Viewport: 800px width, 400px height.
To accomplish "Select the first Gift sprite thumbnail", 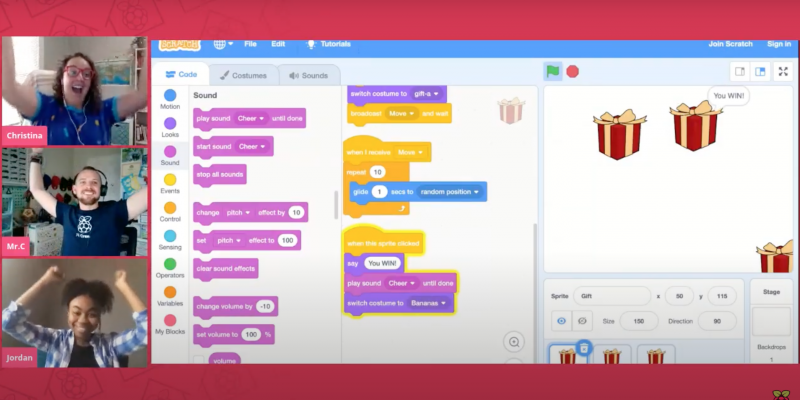I will [x=568, y=355].
